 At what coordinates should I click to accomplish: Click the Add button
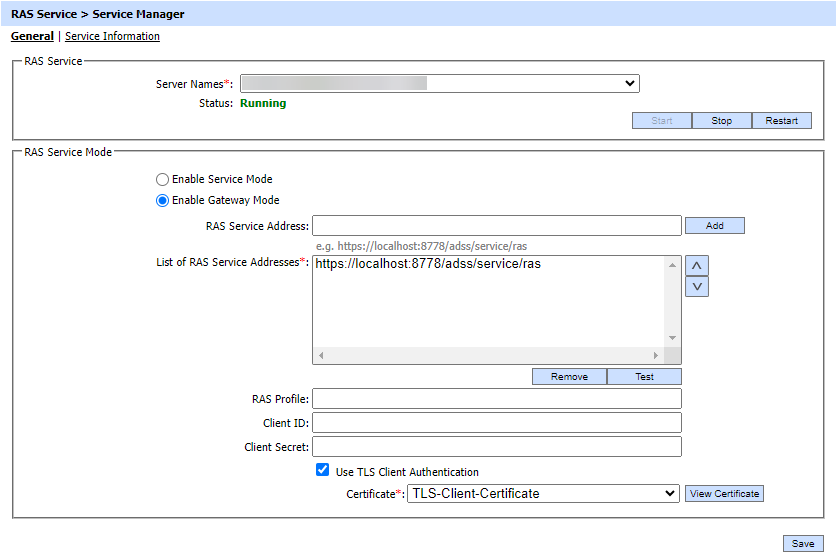(x=714, y=226)
